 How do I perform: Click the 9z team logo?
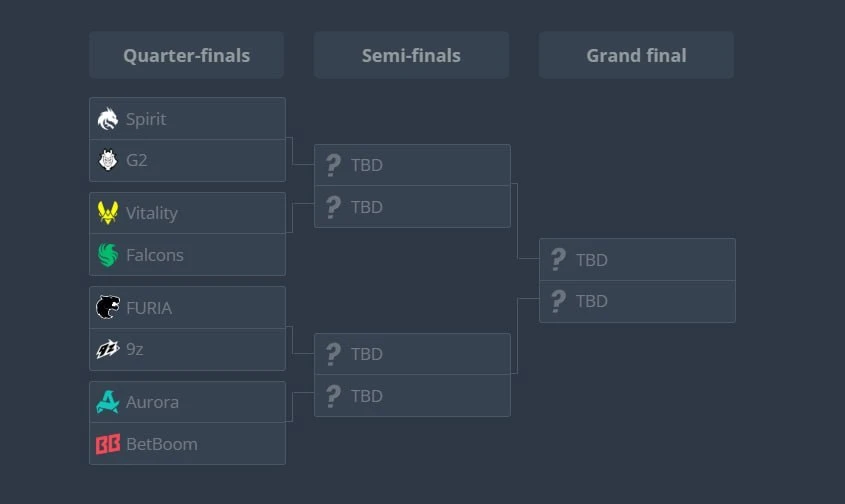(x=108, y=349)
